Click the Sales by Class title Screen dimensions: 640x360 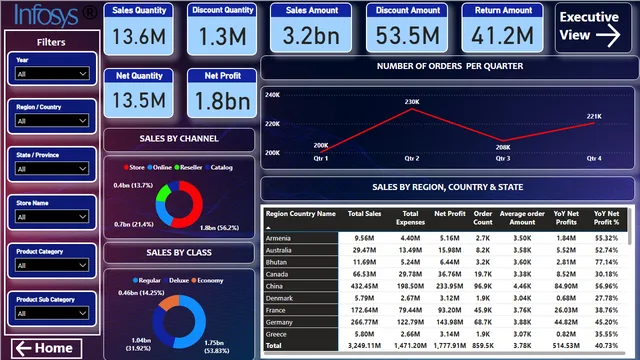[x=179, y=253]
